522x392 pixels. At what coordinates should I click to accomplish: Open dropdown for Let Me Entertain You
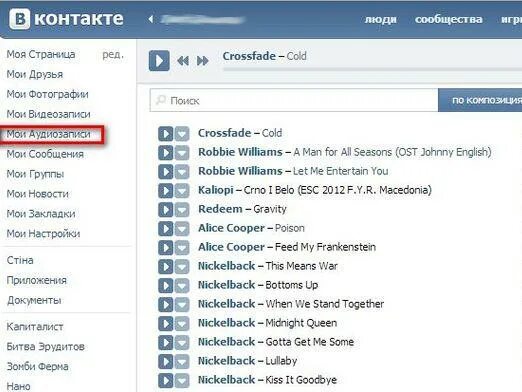tap(182, 172)
